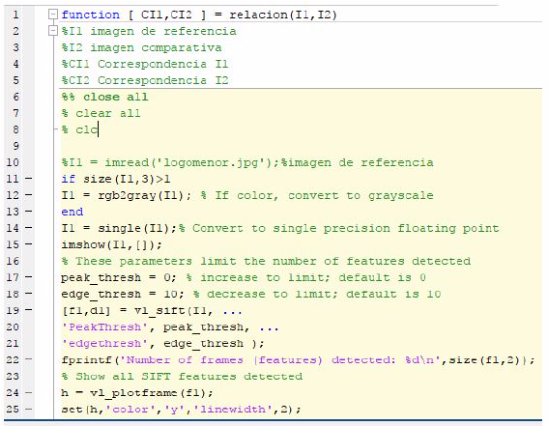
Task: Collapse the function block fold on line 1
Action: coord(52,14)
